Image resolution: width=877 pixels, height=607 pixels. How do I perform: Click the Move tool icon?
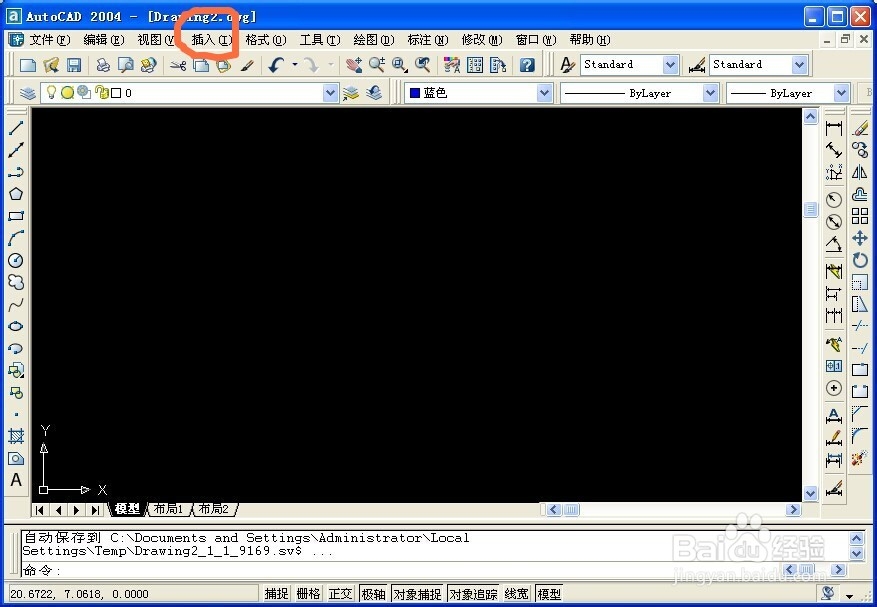pos(860,238)
